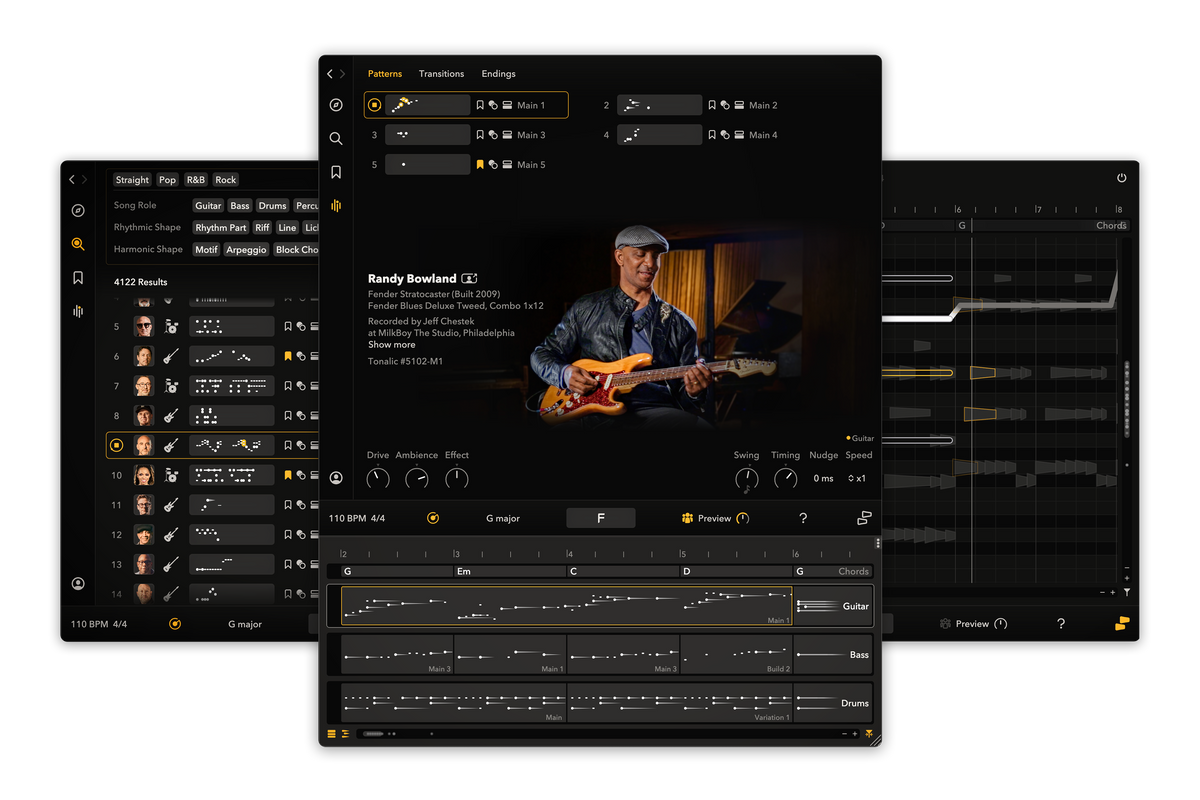Viewport: 1200px width, 800px height.
Task: Zoom in arranger with the plus button
Action: (x=855, y=734)
